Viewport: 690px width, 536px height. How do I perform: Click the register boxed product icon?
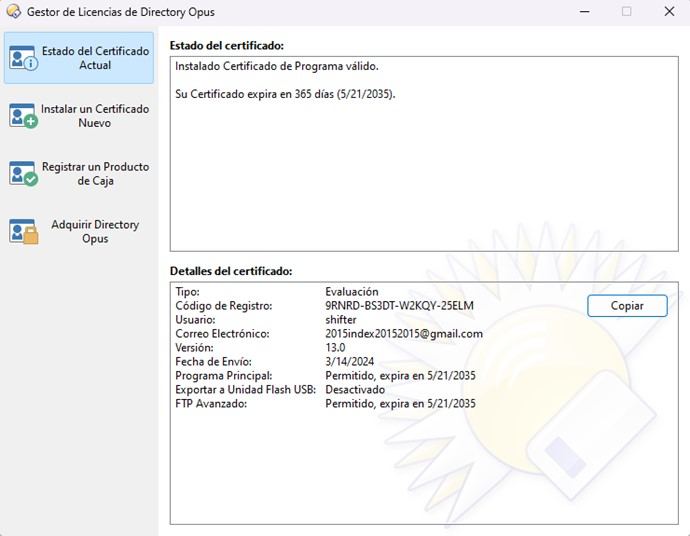23,173
